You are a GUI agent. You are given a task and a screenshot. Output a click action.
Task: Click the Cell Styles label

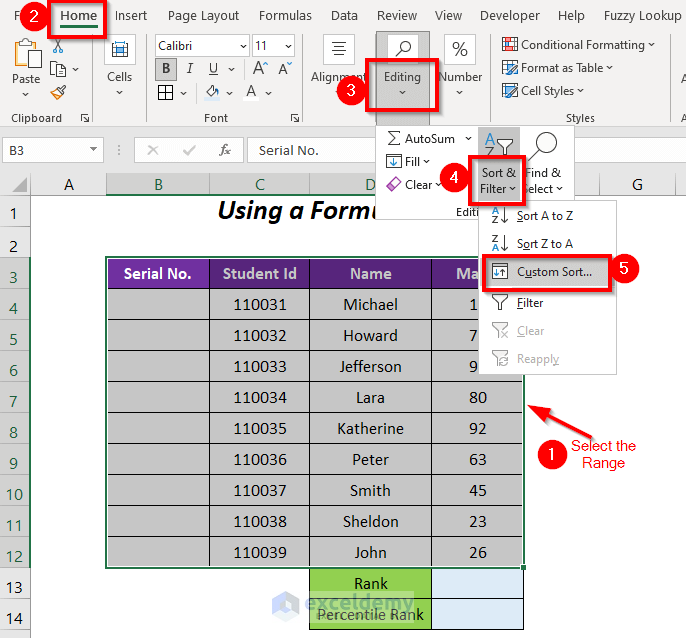point(547,91)
